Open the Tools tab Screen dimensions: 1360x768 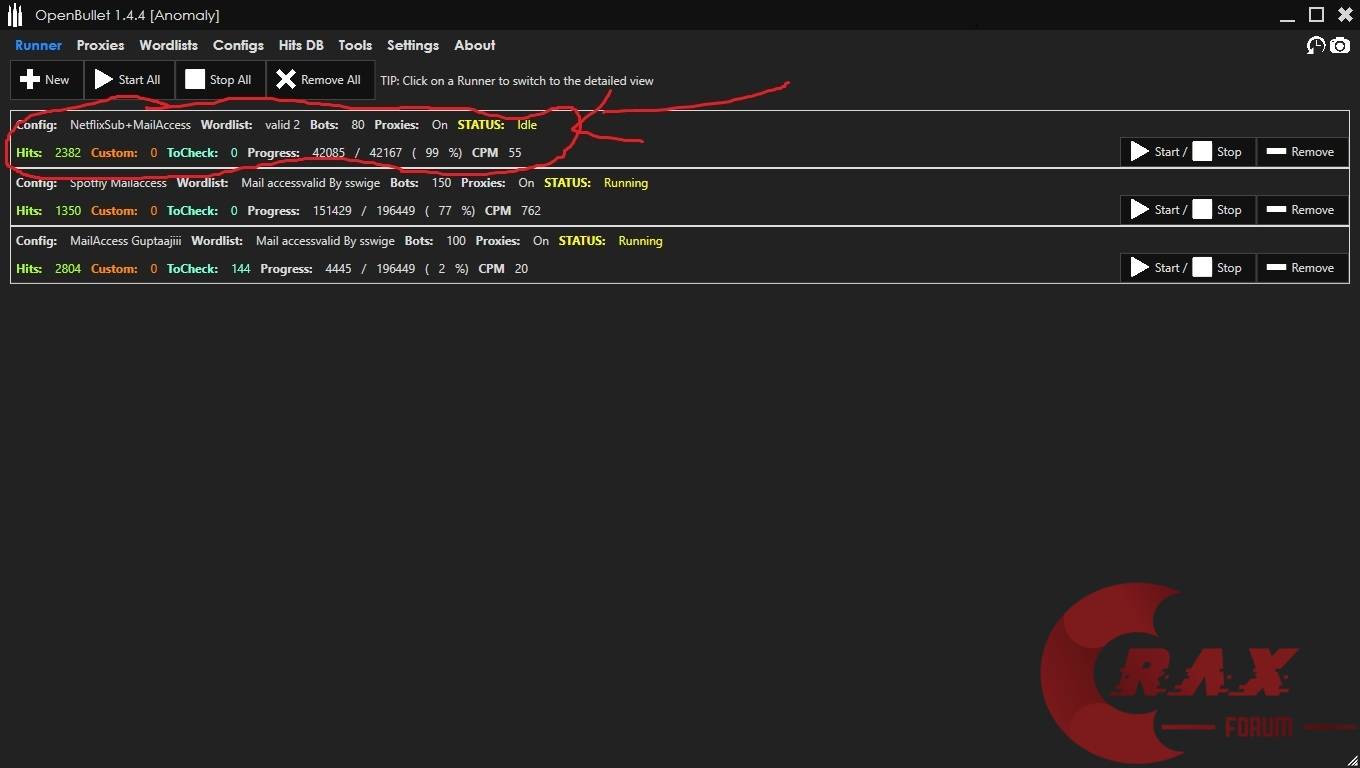click(x=355, y=45)
